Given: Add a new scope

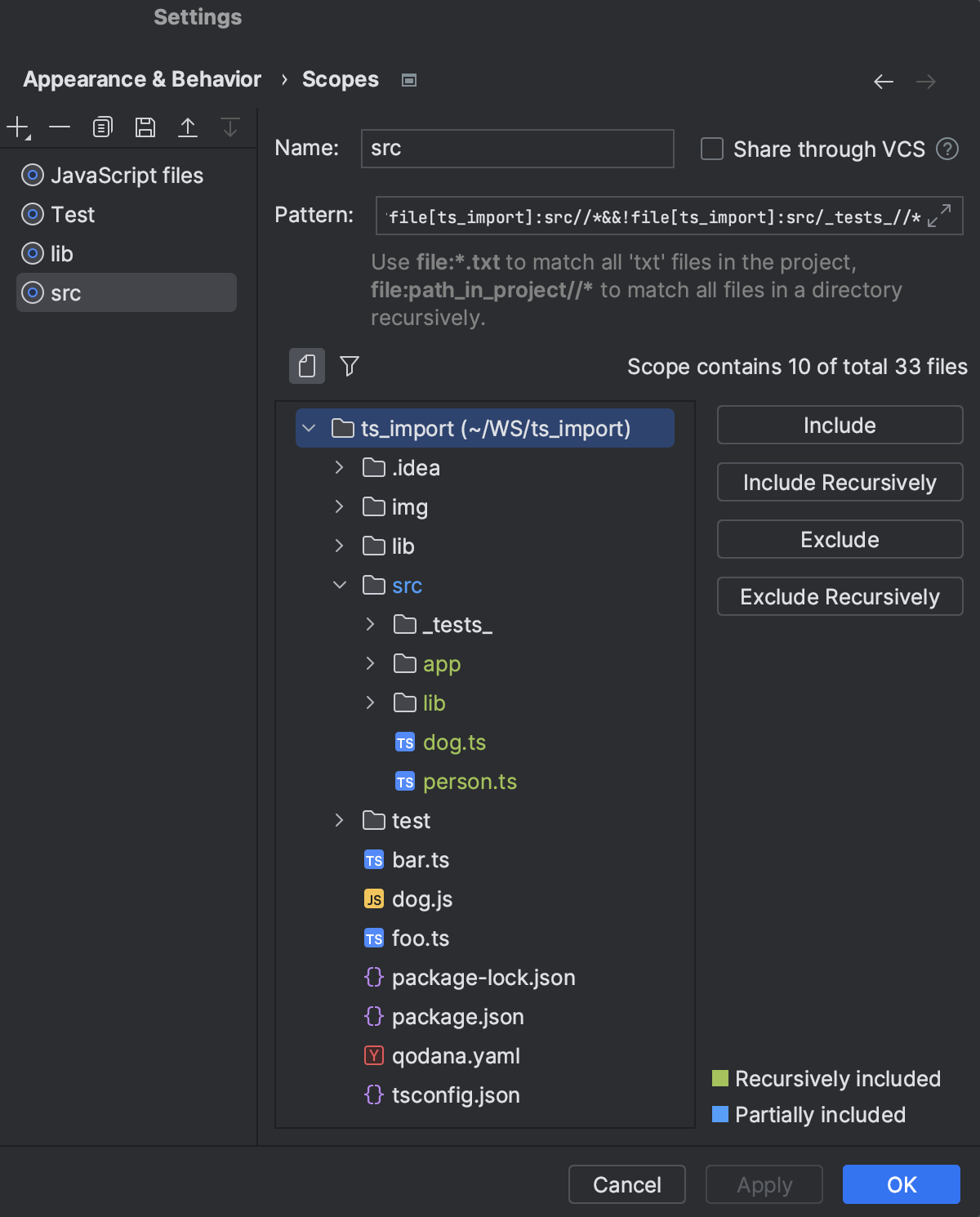Looking at the screenshot, I should 17,127.
